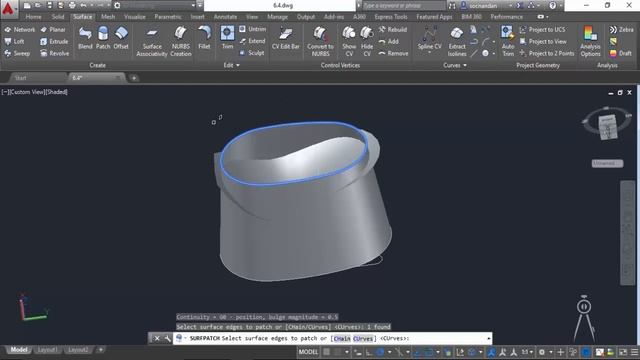Open the Annotate ribbon tab
The image size is (640, 360).
[225, 17]
